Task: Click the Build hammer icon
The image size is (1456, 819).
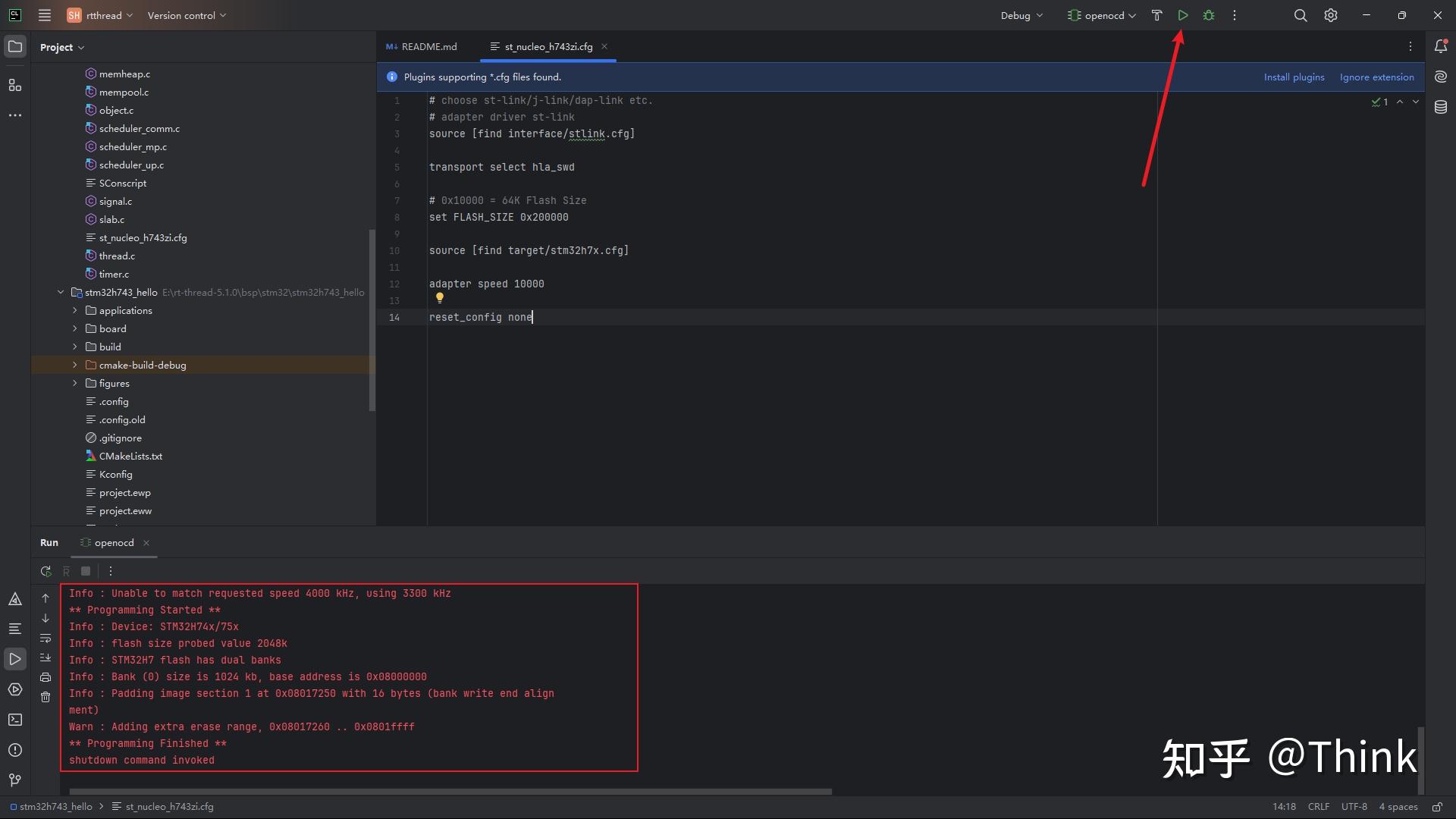Action: pyautogui.click(x=1156, y=15)
